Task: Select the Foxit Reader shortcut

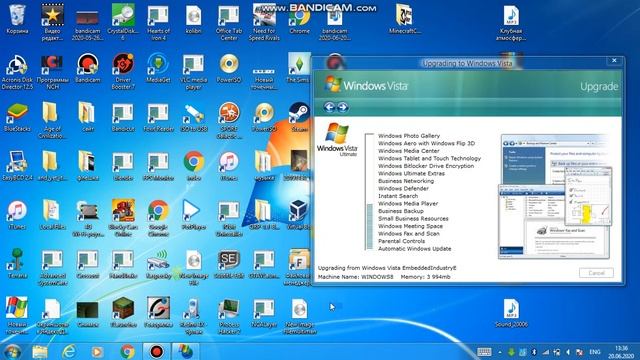Action: pyautogui.click(x=158, y=117)
